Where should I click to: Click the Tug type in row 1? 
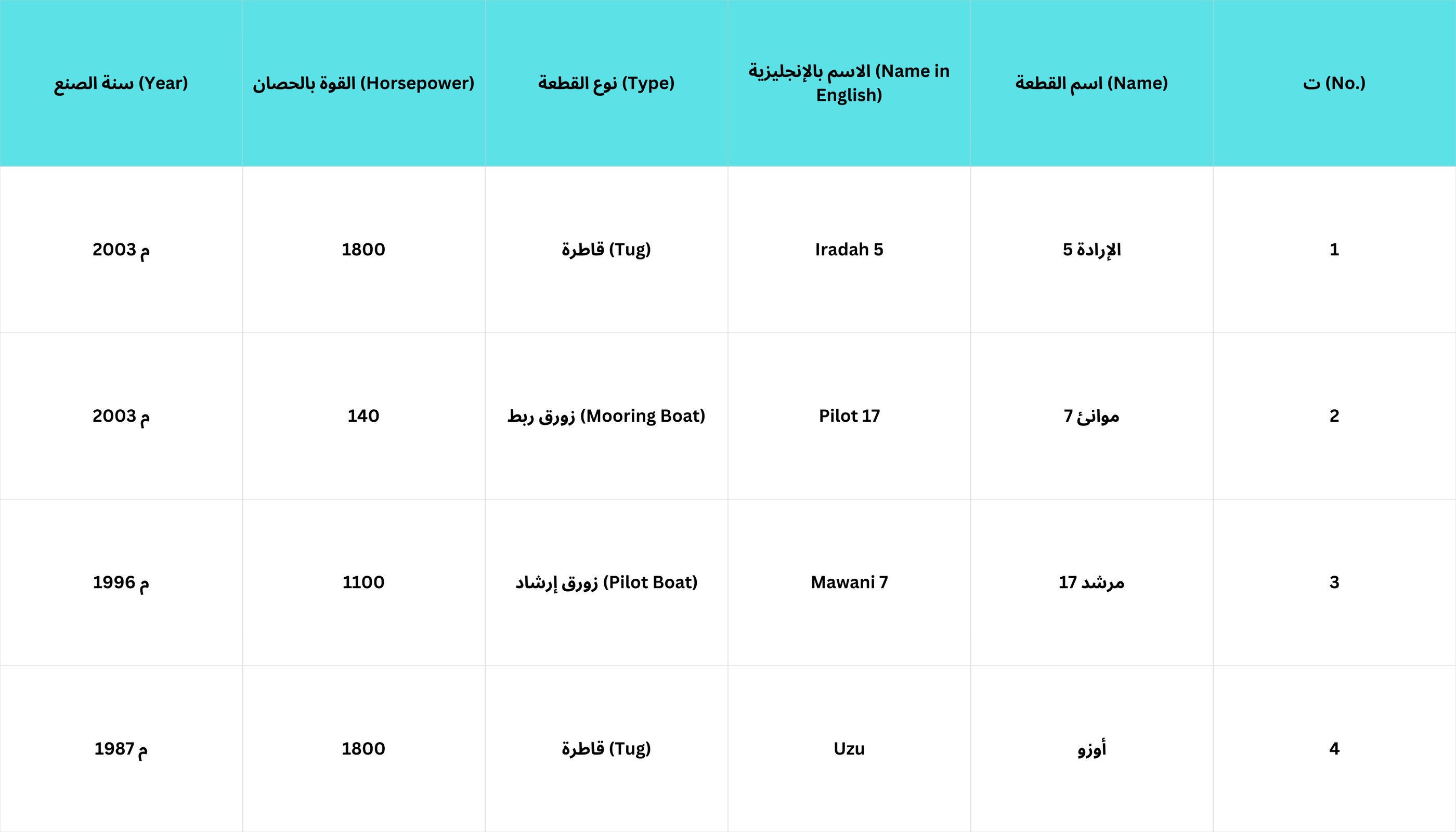[x=606, y=250]
